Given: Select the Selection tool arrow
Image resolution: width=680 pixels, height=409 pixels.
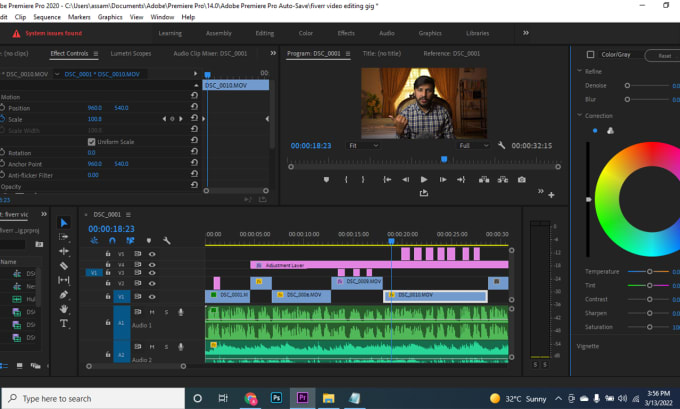Looking at the screenshot, I should click(64, 222).
